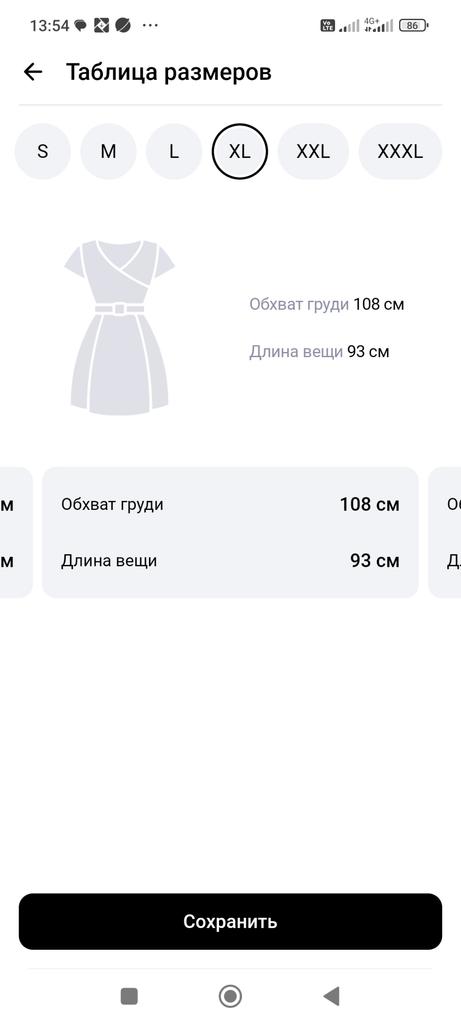
Task: Tap the Android home circle button
Action: (230, 996)
